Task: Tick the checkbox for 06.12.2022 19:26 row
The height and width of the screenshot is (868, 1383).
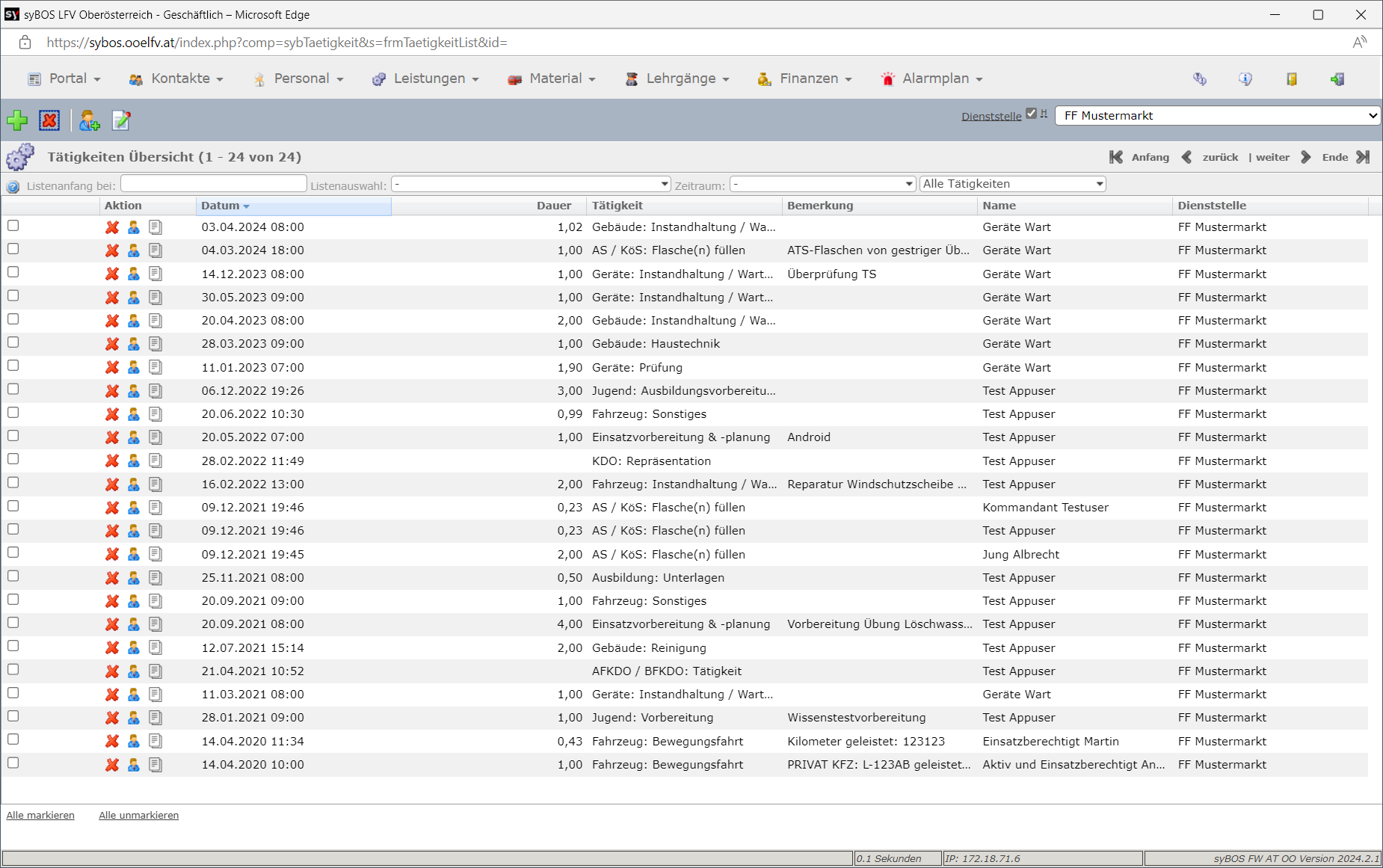Action: [13, 390]
